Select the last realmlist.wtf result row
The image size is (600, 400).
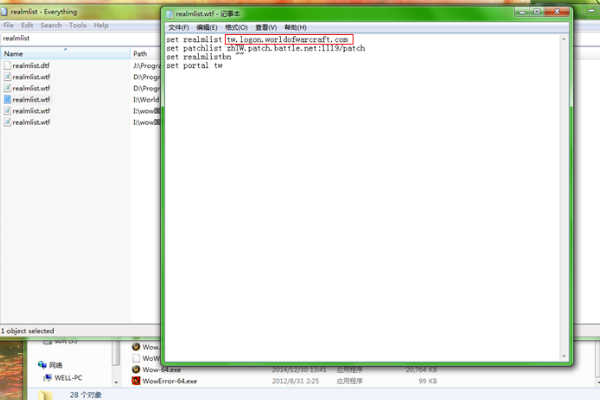coord(30,122)
